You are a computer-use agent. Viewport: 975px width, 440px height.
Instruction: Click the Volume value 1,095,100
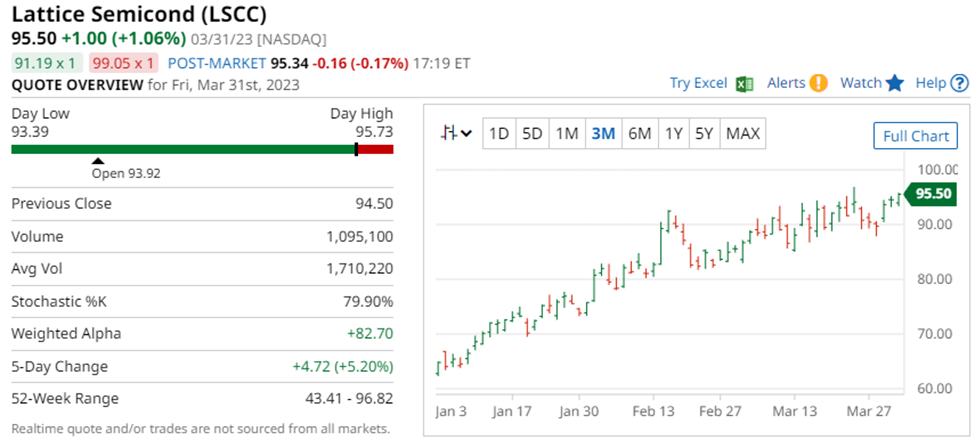coord(361,237)
